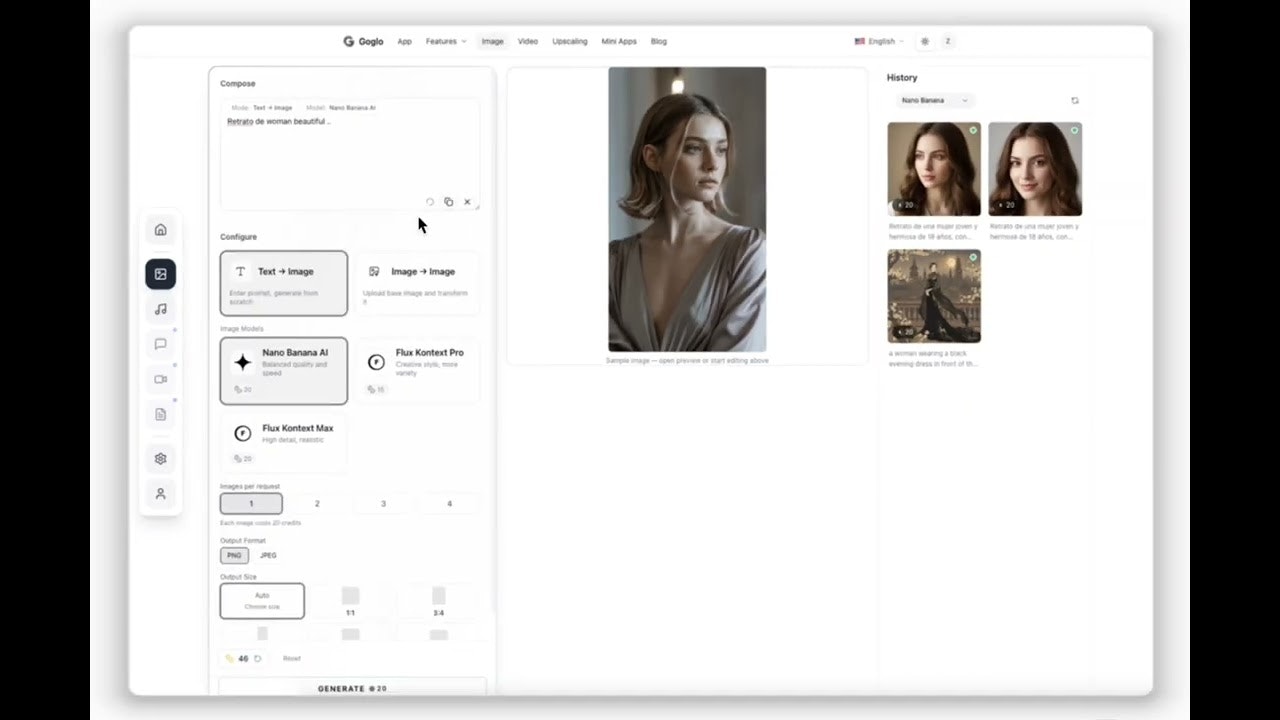Image resolution: width=1280 pixels, height=720 pixels.
Task: Open the Chat tool in the sidebar
Action: click(160, 344)
